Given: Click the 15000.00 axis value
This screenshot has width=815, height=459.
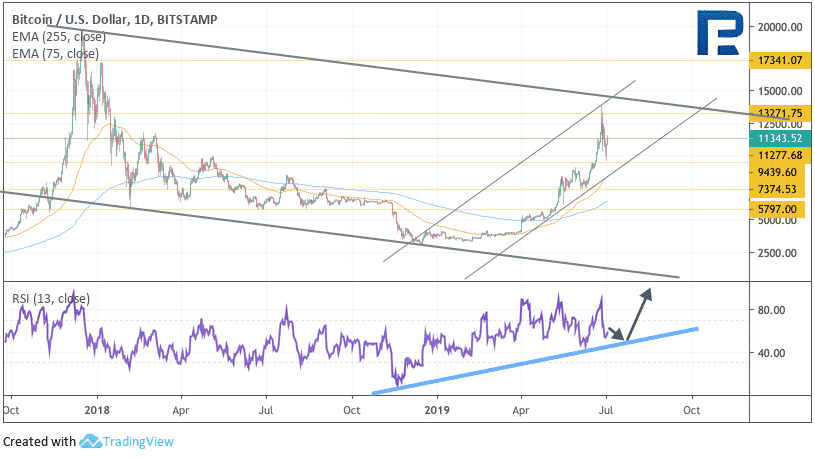Looking at the screenshot, I should pyautogui.click(x=780, y=91).
